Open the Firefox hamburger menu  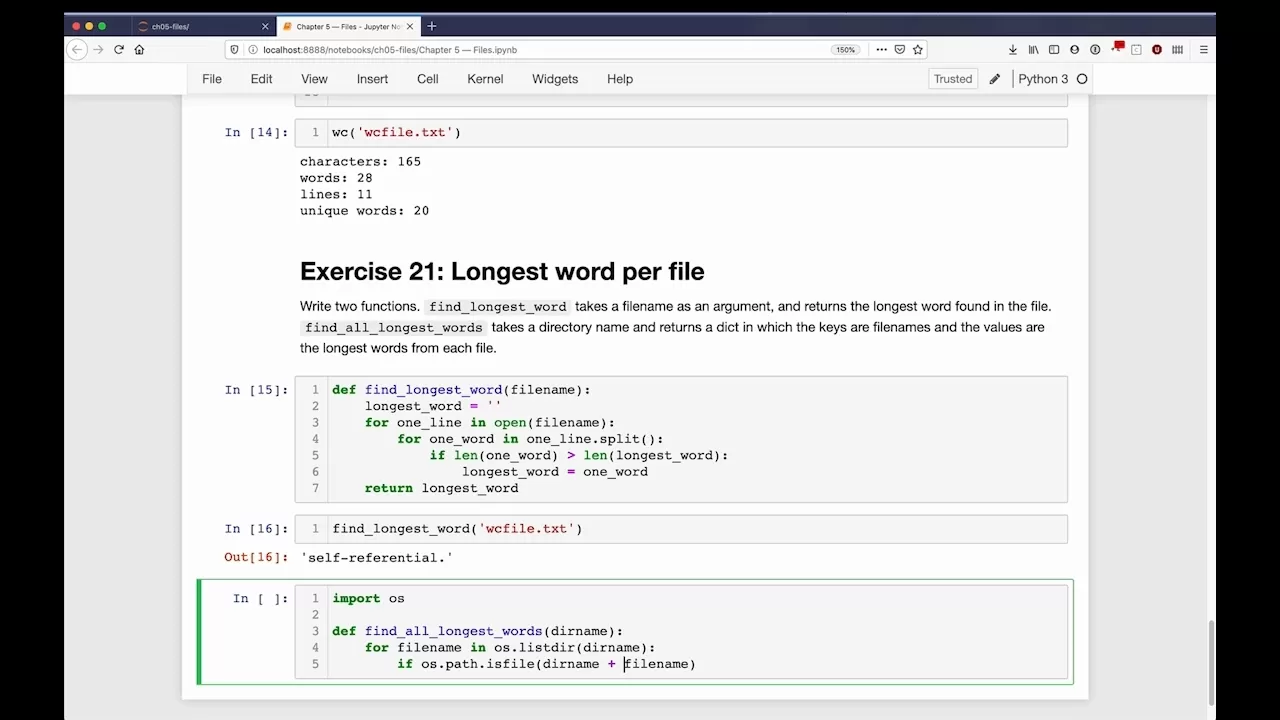click(1203, 50)
